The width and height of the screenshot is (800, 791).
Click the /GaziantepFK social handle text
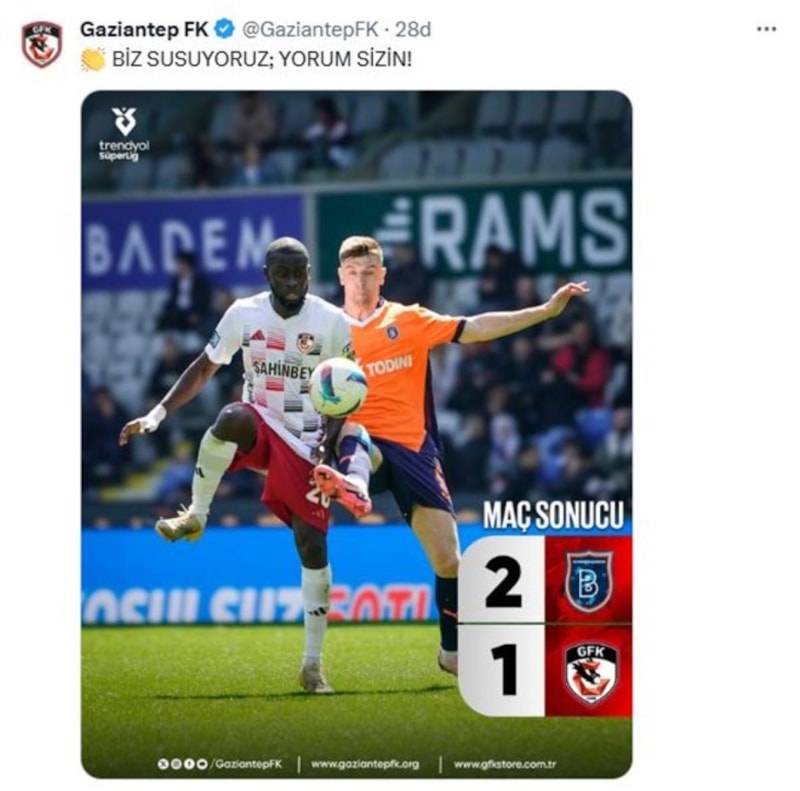pyautogui.click(x=246, y=763)
